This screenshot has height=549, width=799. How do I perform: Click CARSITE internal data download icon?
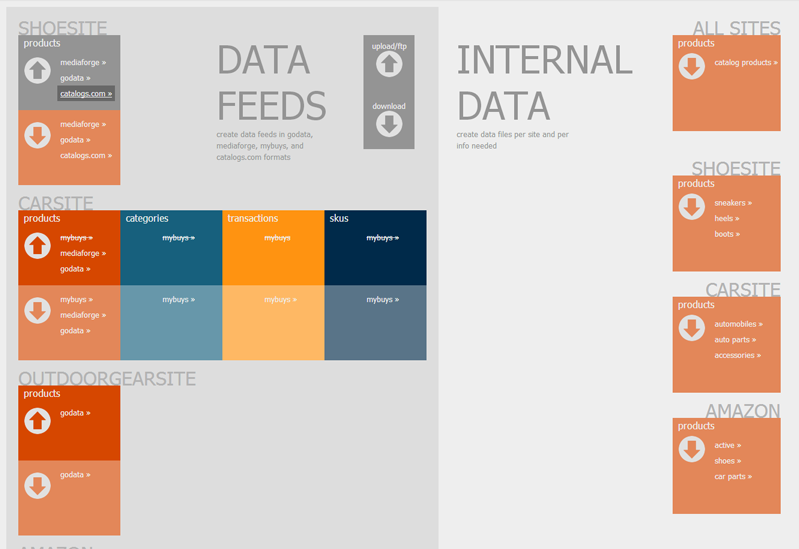coord(691,328)
